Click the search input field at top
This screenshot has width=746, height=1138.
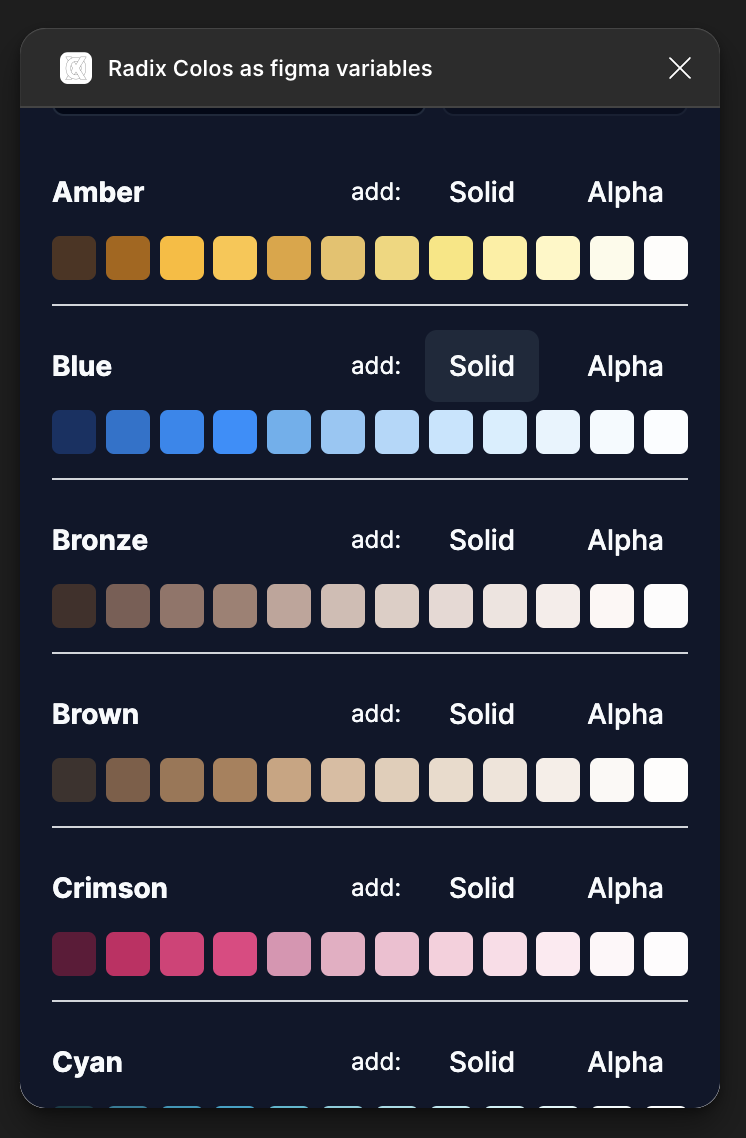click(x=238, y=110)
